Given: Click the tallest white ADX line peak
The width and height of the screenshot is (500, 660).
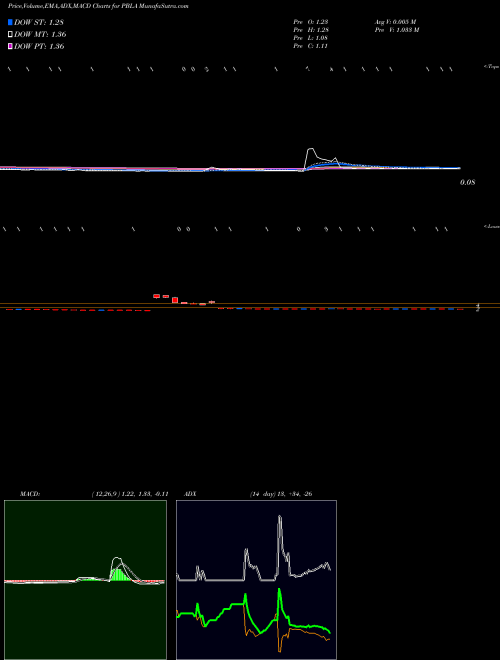Looking at the screenshot, I should click(279, 516).
